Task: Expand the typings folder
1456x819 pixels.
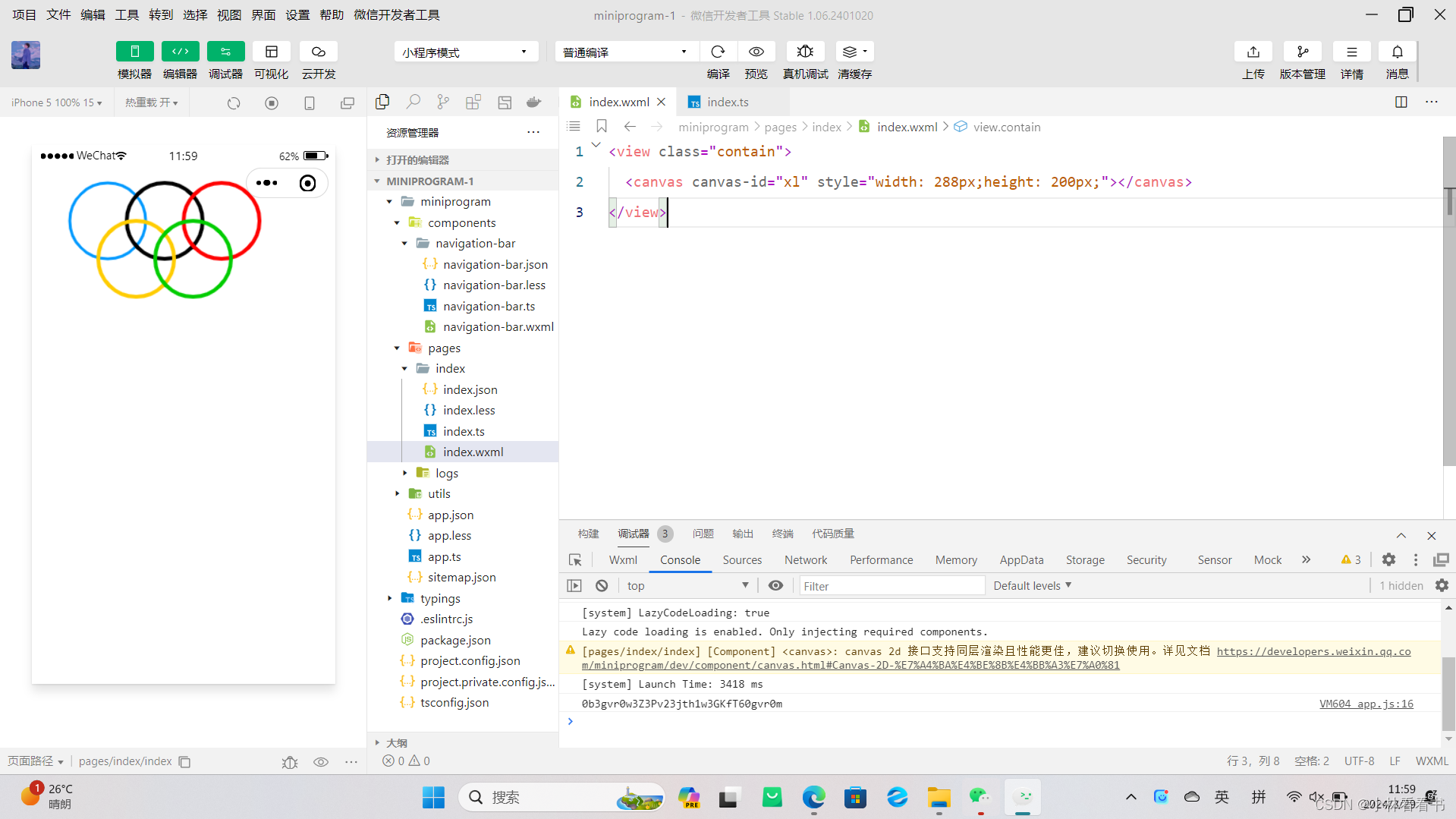Action: pyautogui.click(x=389, y=598)
